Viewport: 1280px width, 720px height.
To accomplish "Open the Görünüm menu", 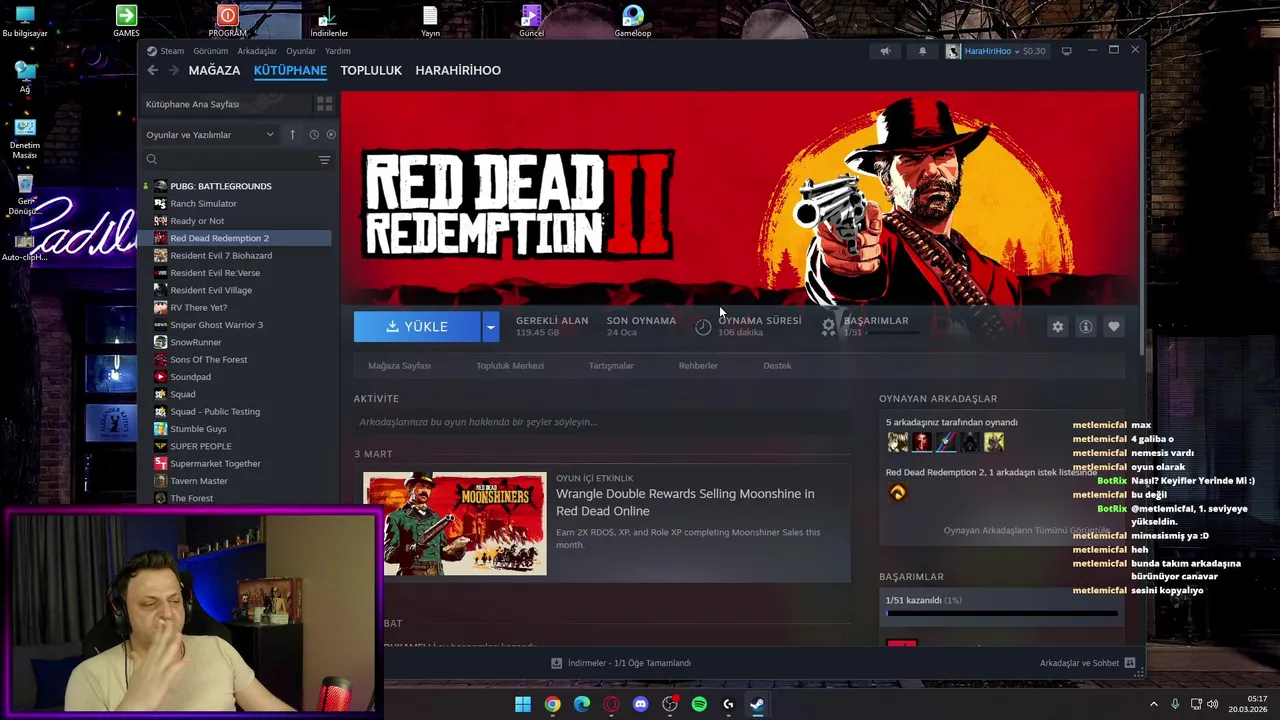I will coord(211,51).
